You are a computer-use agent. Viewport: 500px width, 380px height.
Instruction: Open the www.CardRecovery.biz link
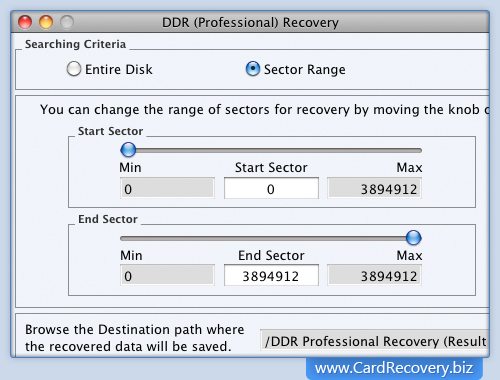(x=394, y=368)
